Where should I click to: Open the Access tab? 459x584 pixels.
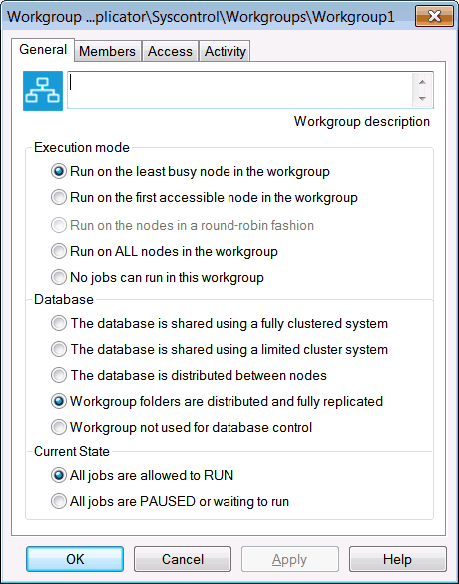tap(170, 51)
